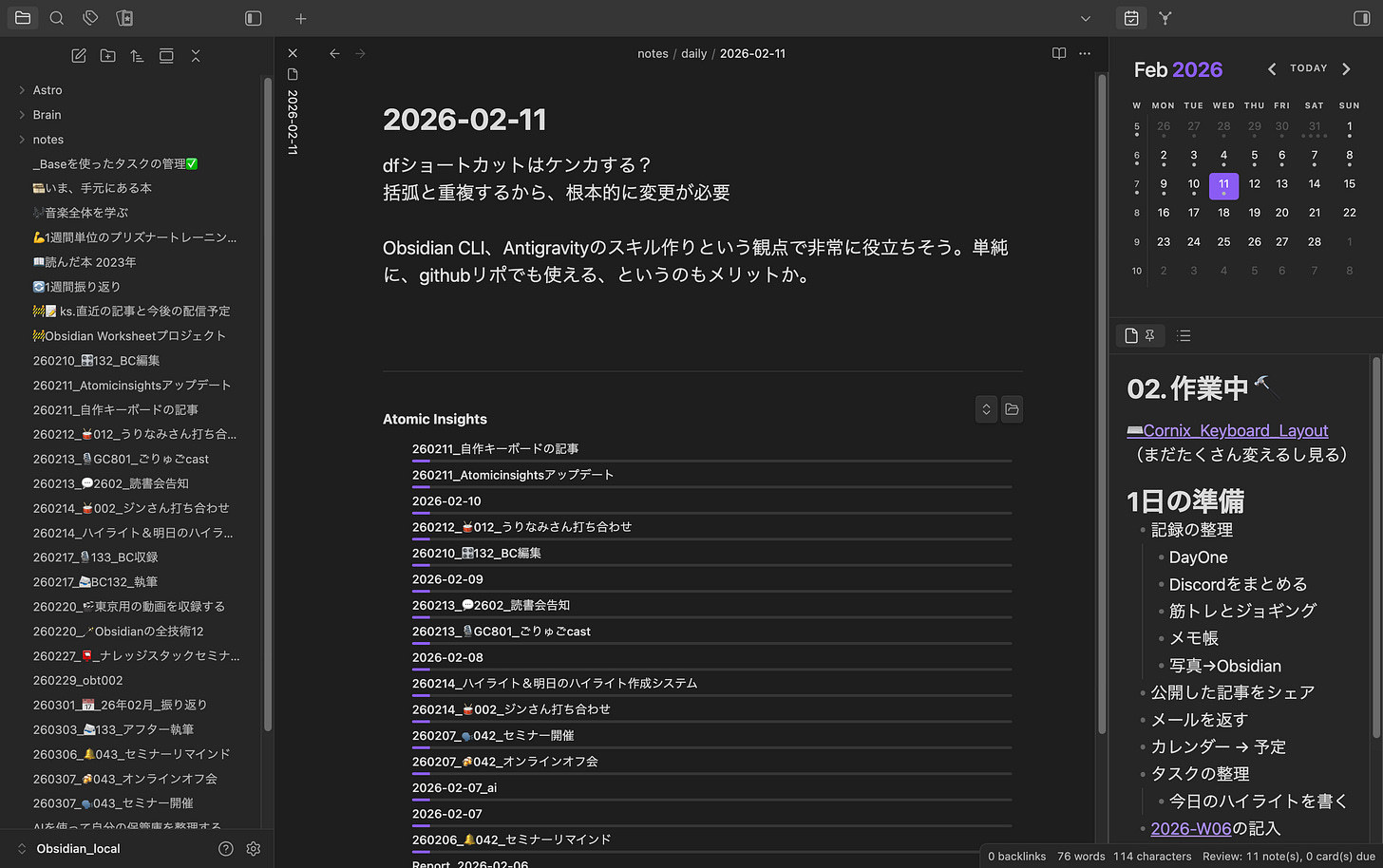Open the tags pane

pos(90,18)
